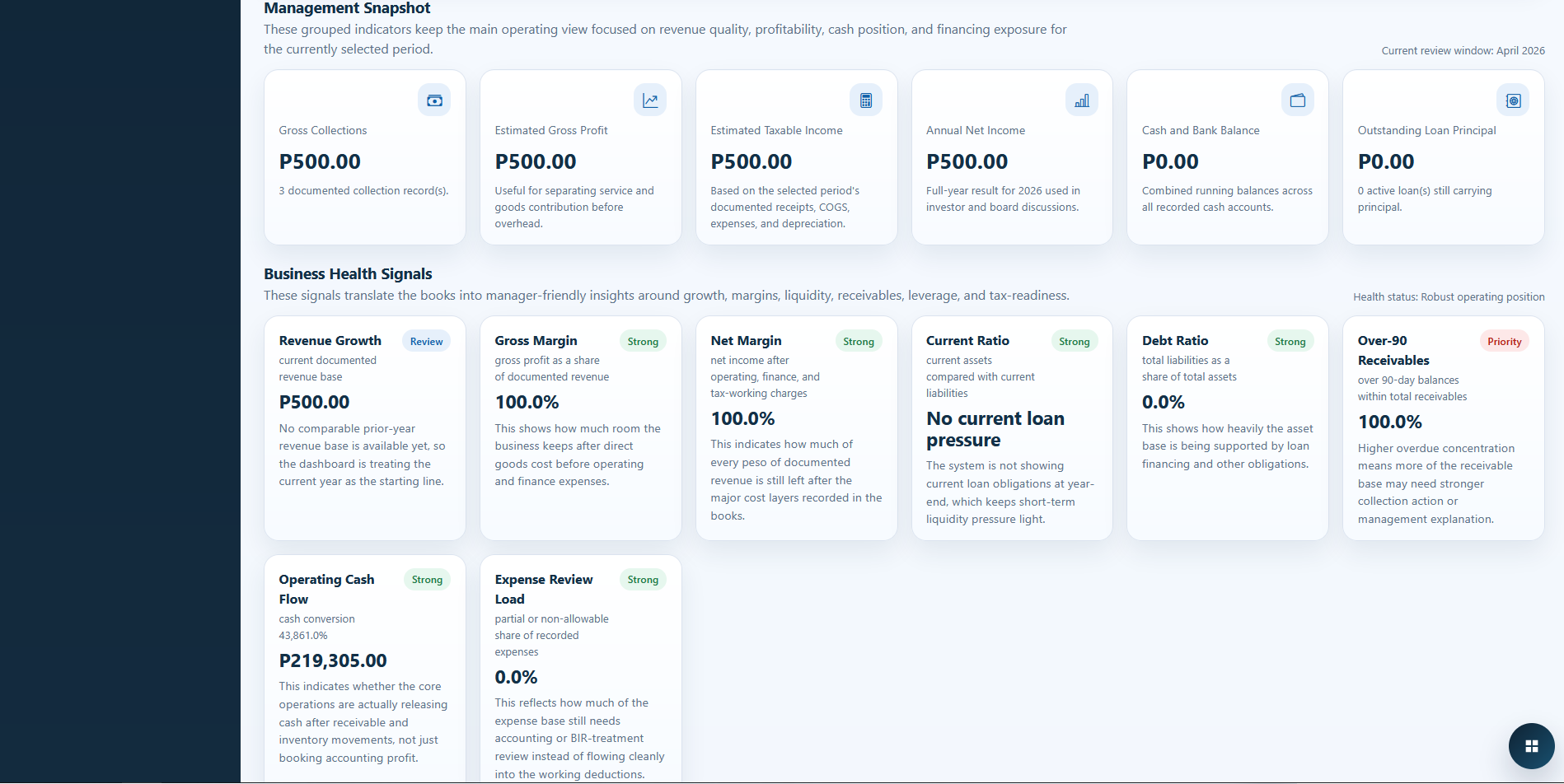The height and width of the screenshot is (784, 1564).
Task: Click the Current Ratio card title
Action: pyautogui.click(x=967, y=341)
